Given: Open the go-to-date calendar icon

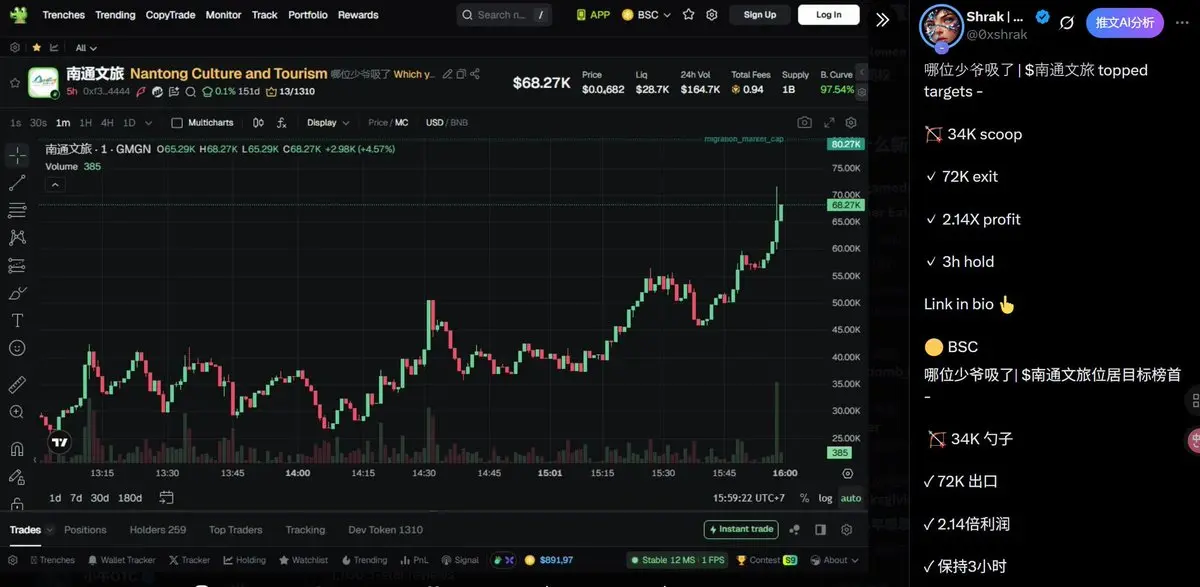Looking at the screenshot, I should [x=166, y=497].
